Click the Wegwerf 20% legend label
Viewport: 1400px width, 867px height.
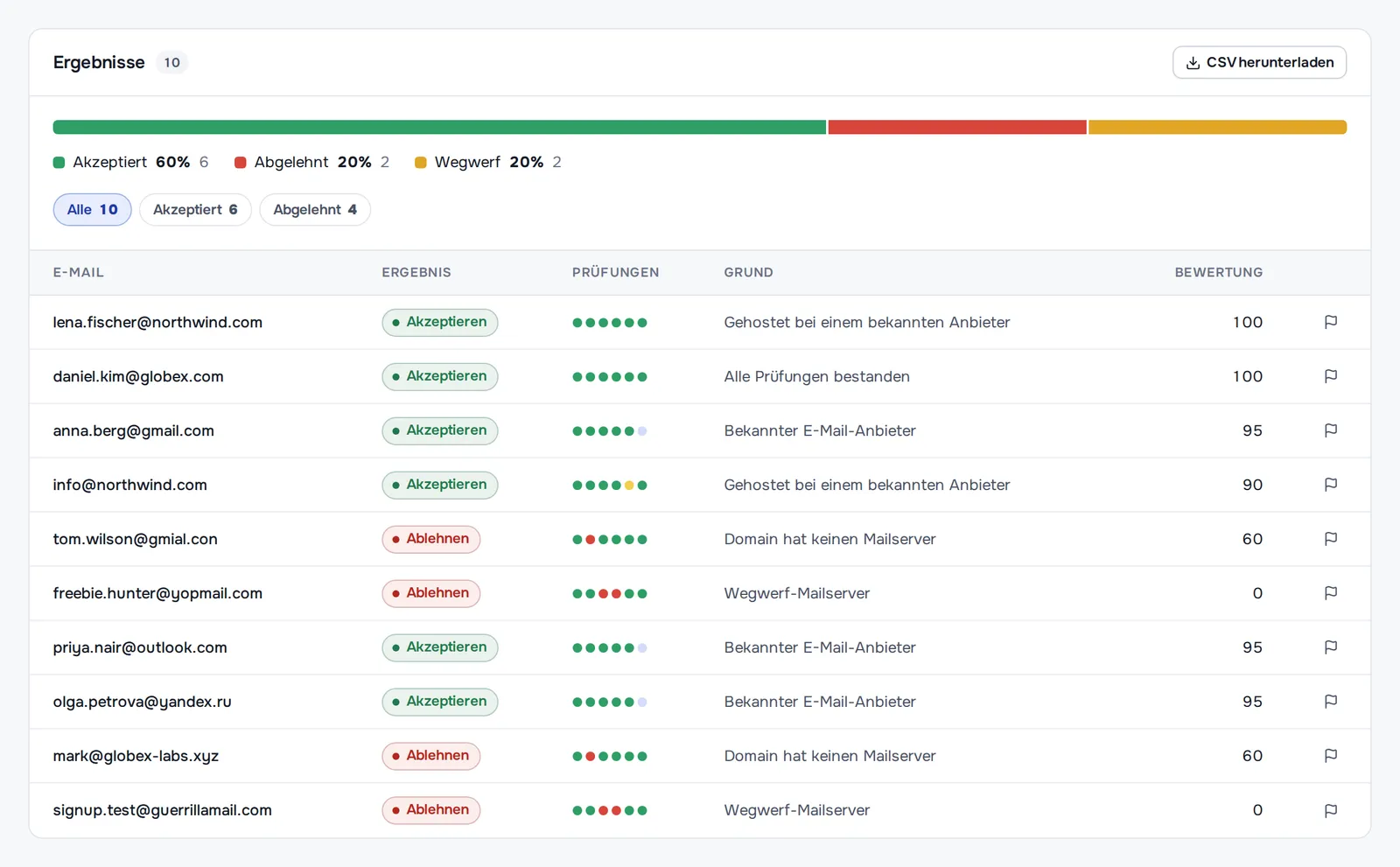coord(488,162)
